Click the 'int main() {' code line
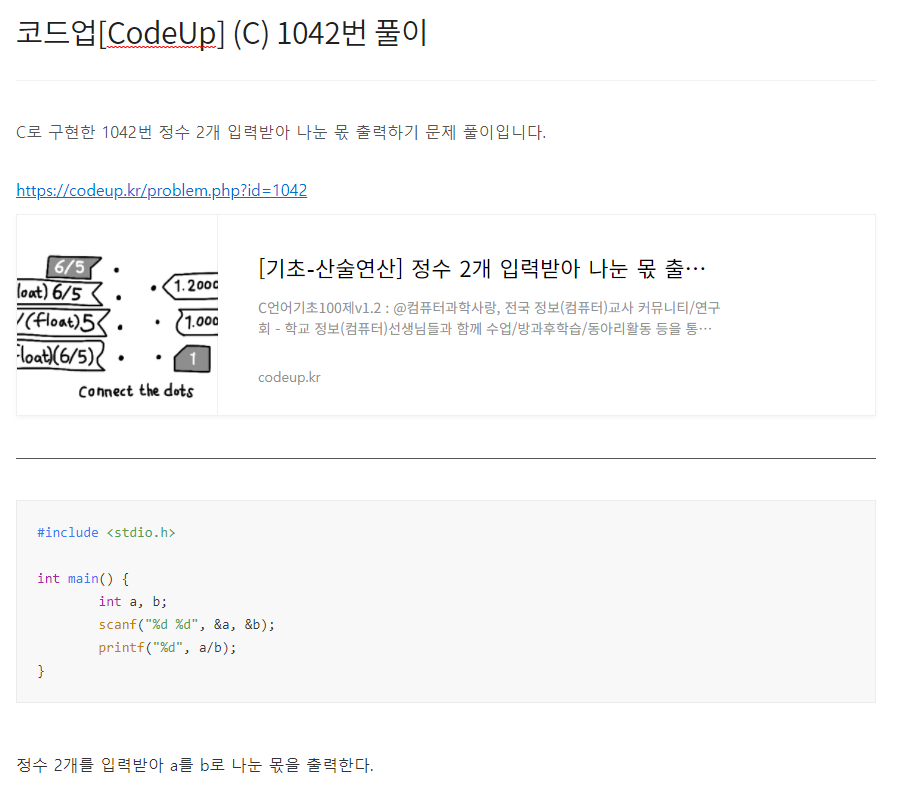 [x=83, y=579]
